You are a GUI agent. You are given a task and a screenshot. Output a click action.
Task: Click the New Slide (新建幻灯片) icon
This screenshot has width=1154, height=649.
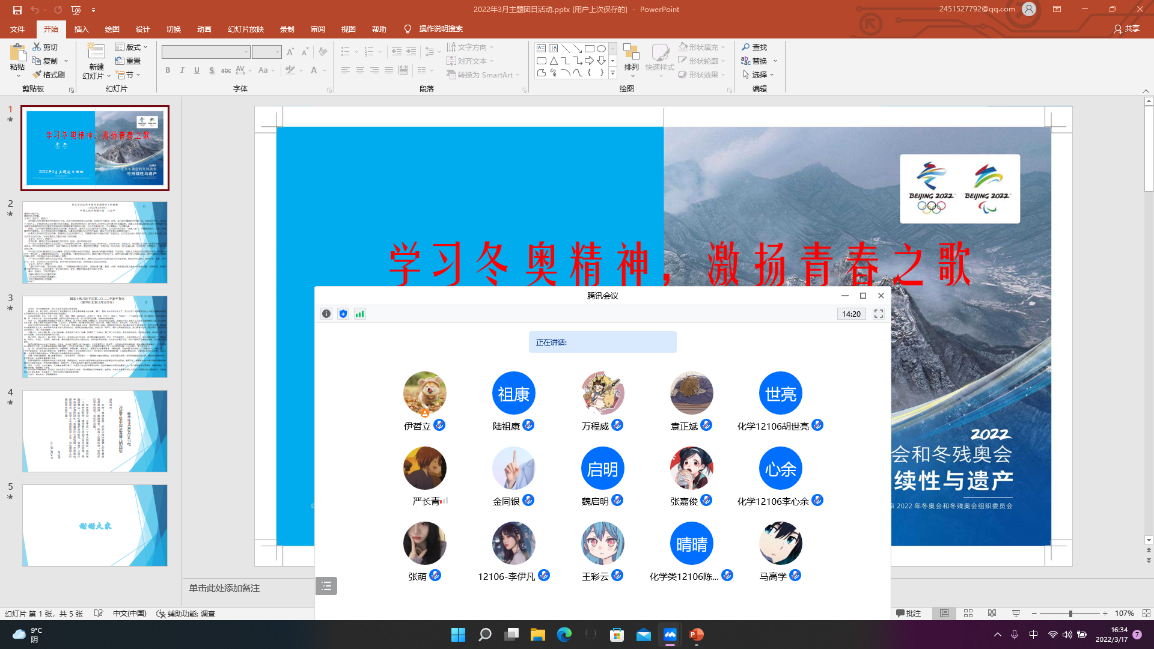click(x=94, y=60)
